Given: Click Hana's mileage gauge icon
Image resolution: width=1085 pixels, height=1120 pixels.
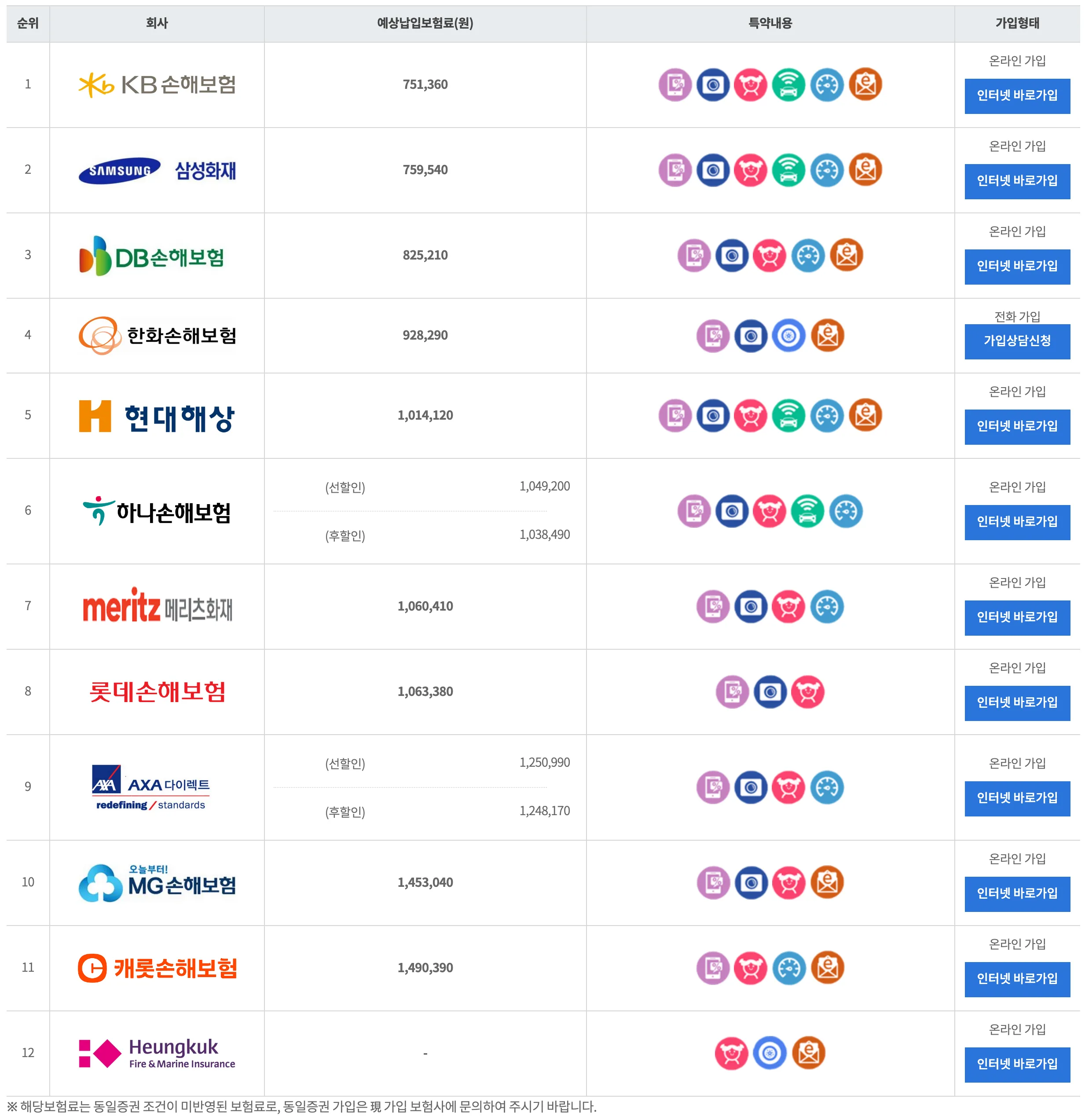Looking at the screenshot, I should click(x=846, y=511).
